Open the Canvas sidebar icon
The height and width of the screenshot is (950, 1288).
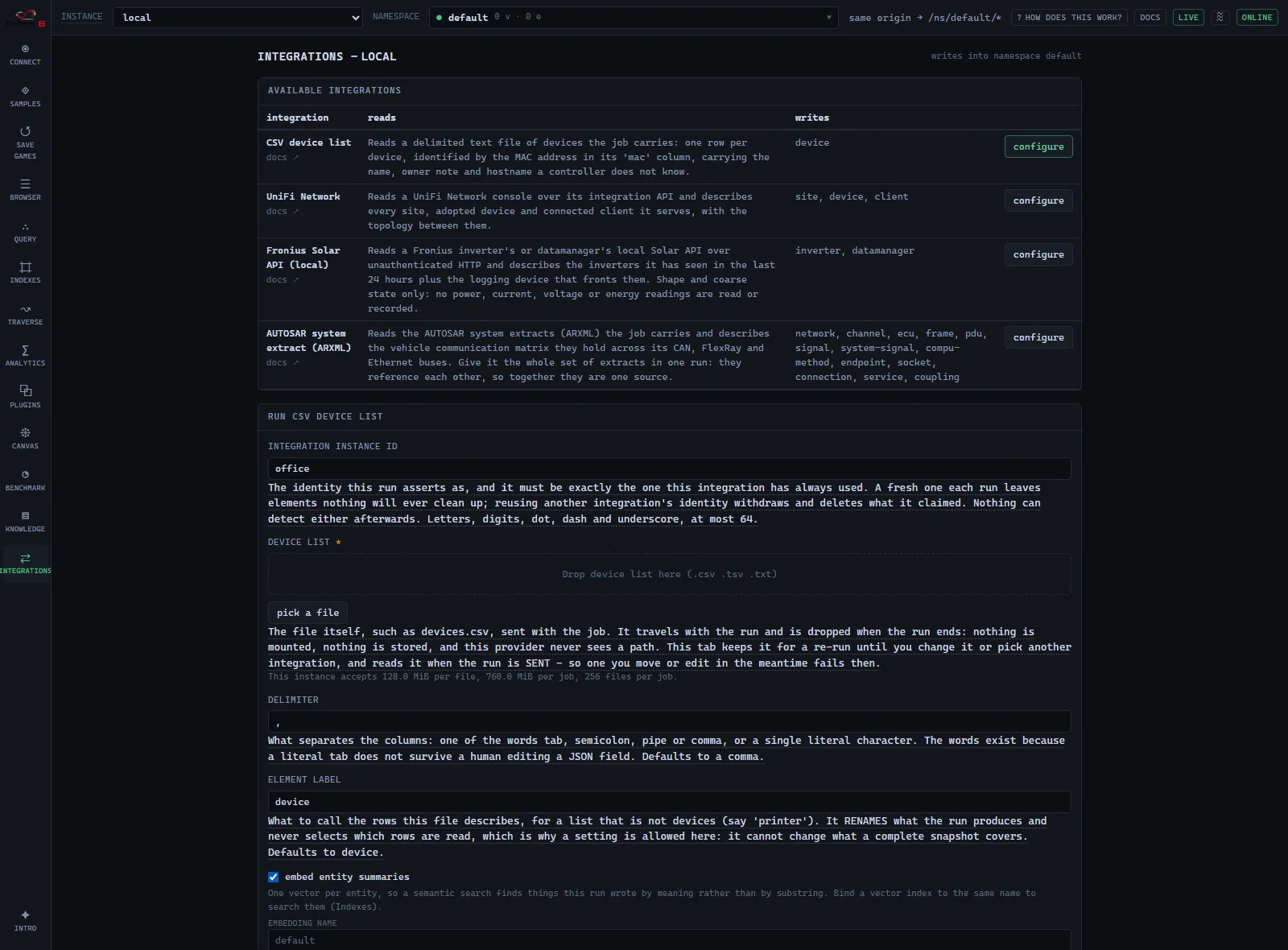(25, 439)
